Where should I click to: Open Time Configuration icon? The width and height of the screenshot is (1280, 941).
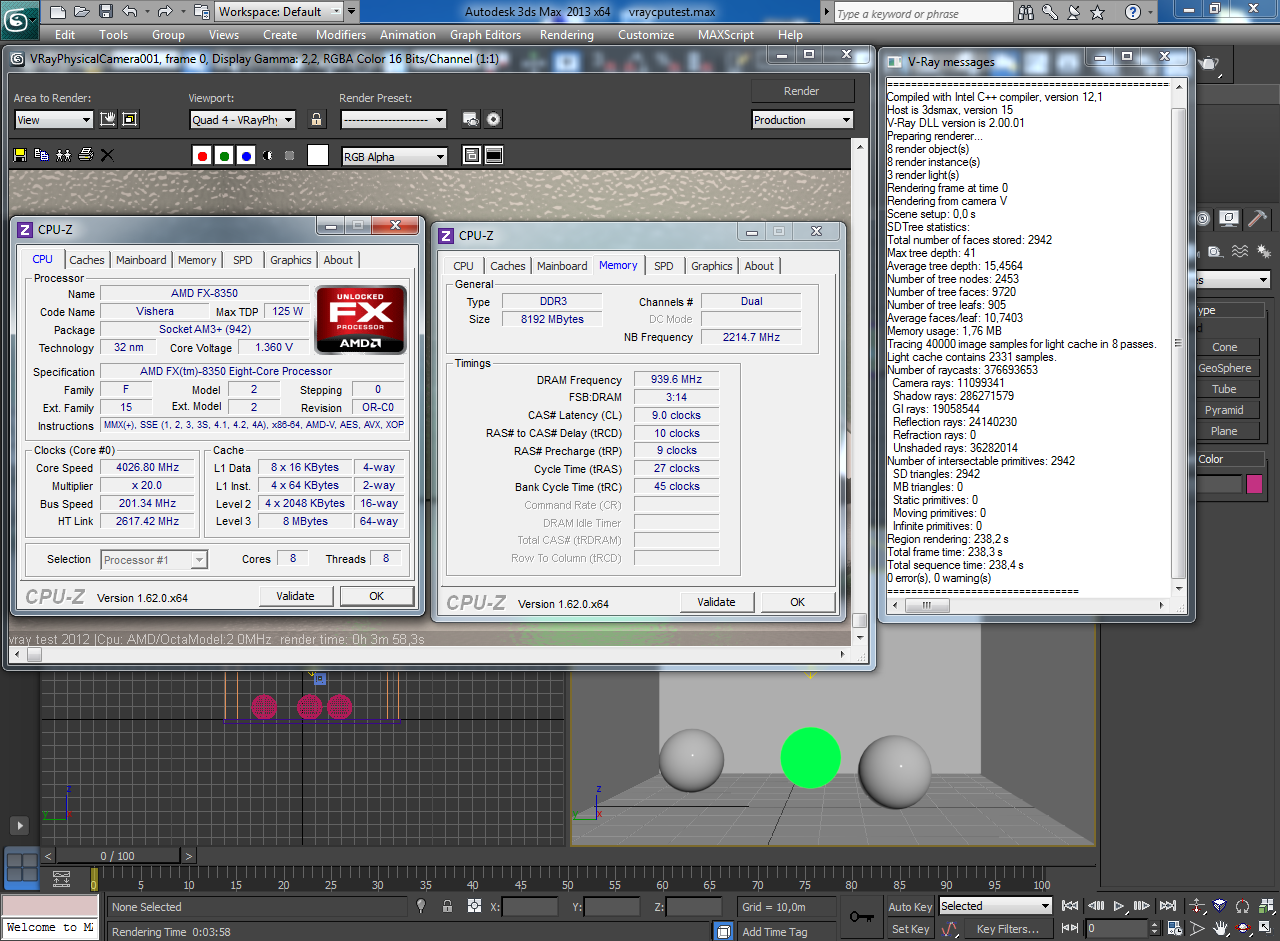(1173, 929)
